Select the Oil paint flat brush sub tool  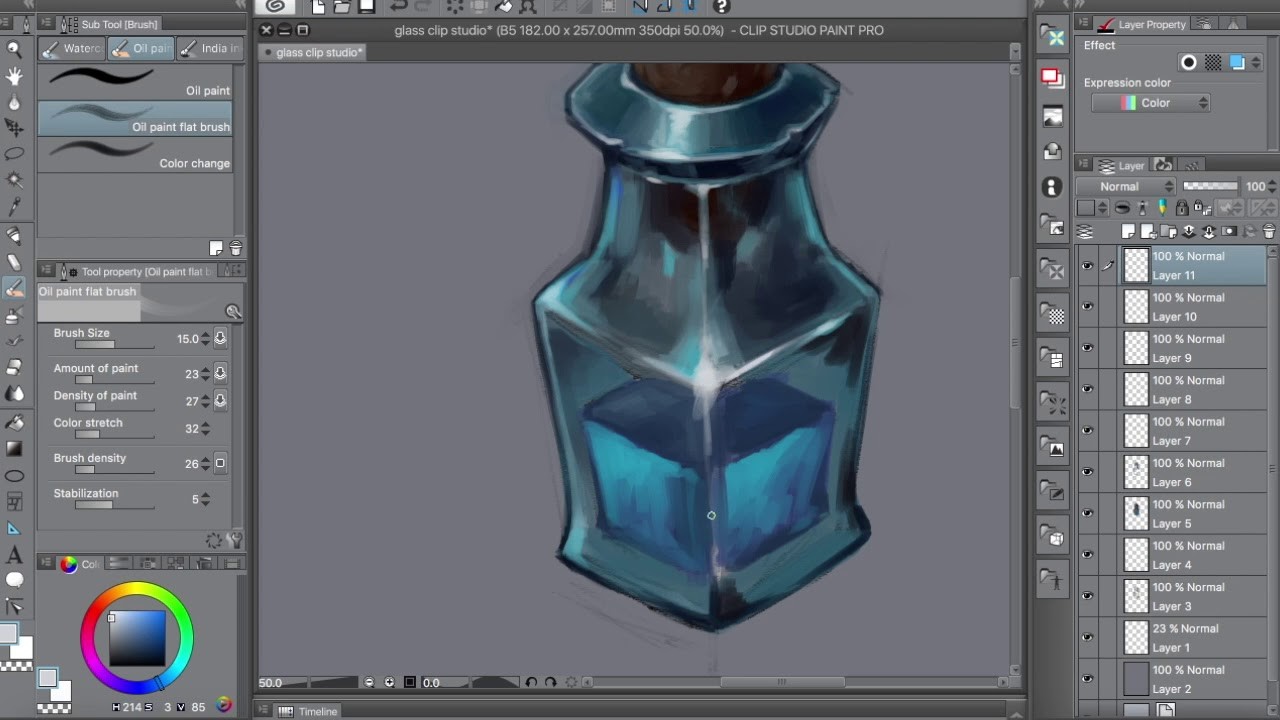135,120
